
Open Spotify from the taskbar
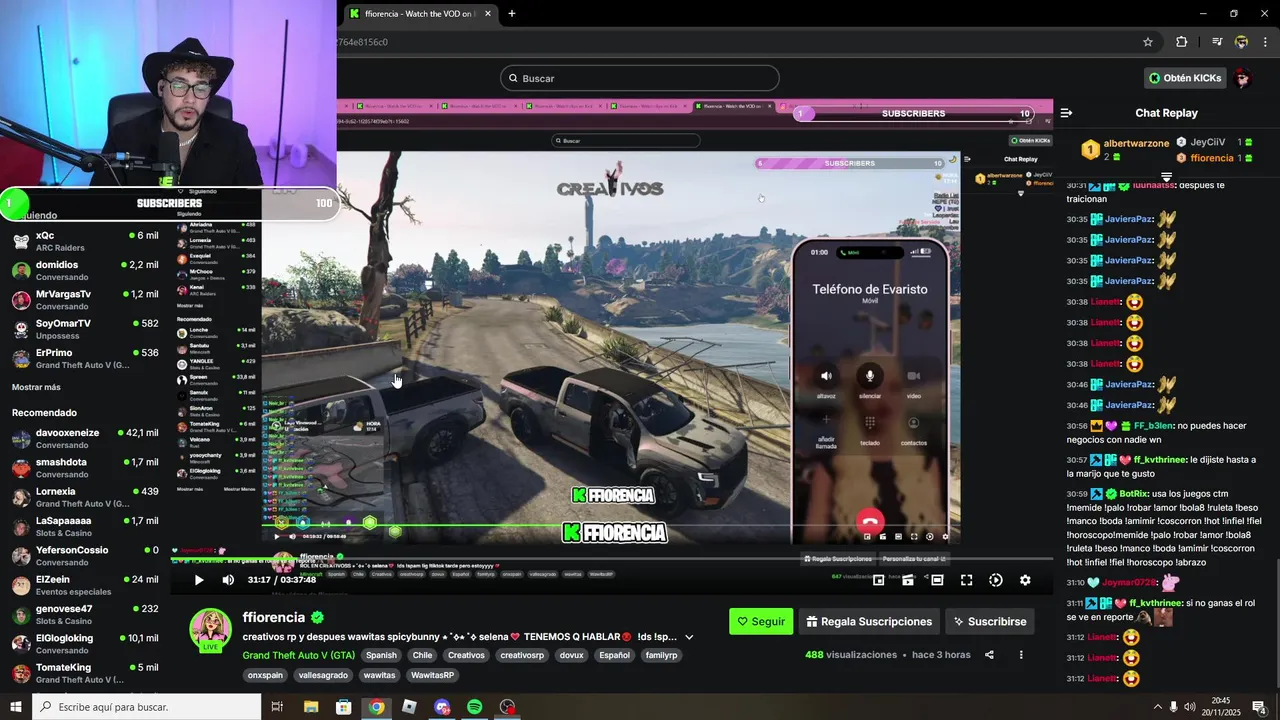pos(475,707)
